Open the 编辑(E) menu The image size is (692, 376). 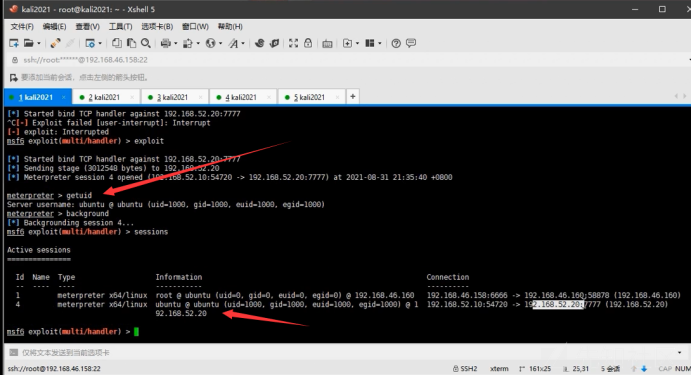point(54,26)
